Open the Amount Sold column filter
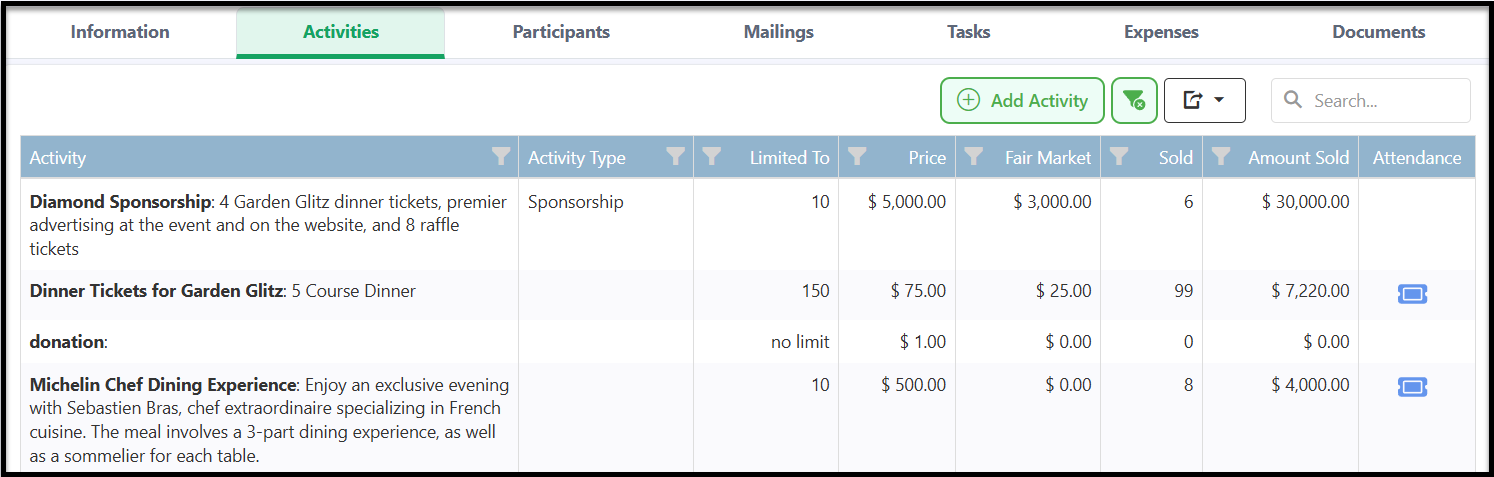Screen dimensions: 1494x477 click(1220, 156)
